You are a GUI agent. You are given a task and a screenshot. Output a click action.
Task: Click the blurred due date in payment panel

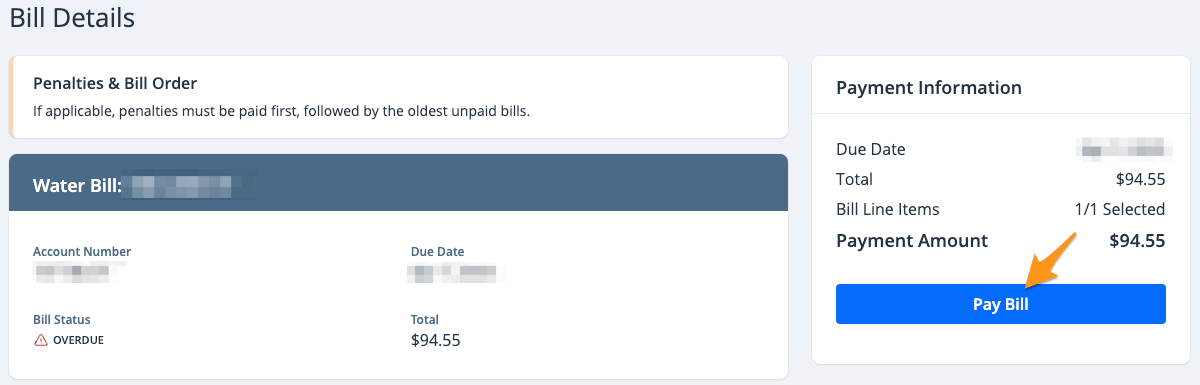click(1124, 149)
